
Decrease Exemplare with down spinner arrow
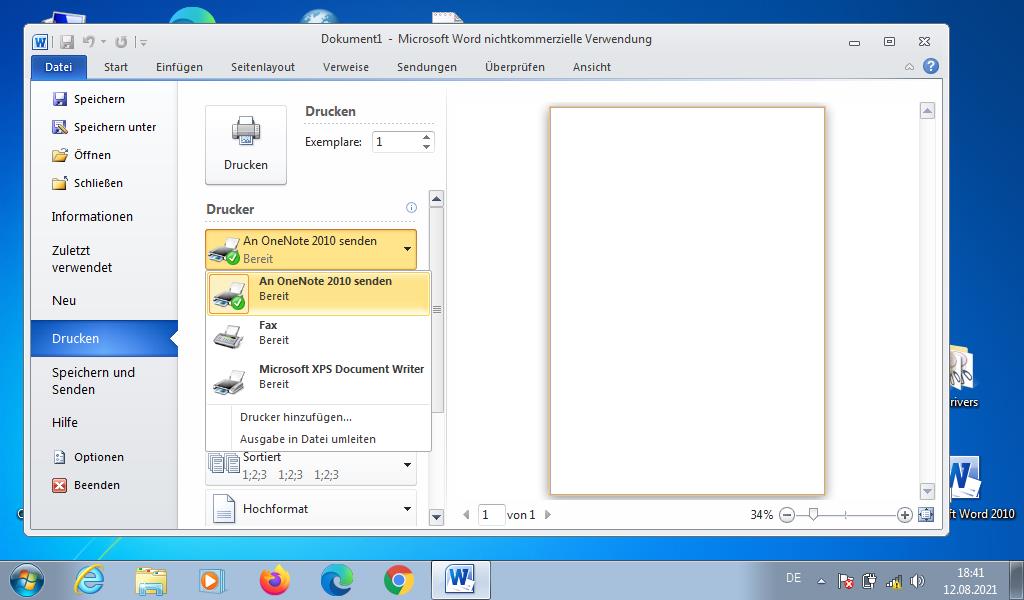[x=426, y=147]
